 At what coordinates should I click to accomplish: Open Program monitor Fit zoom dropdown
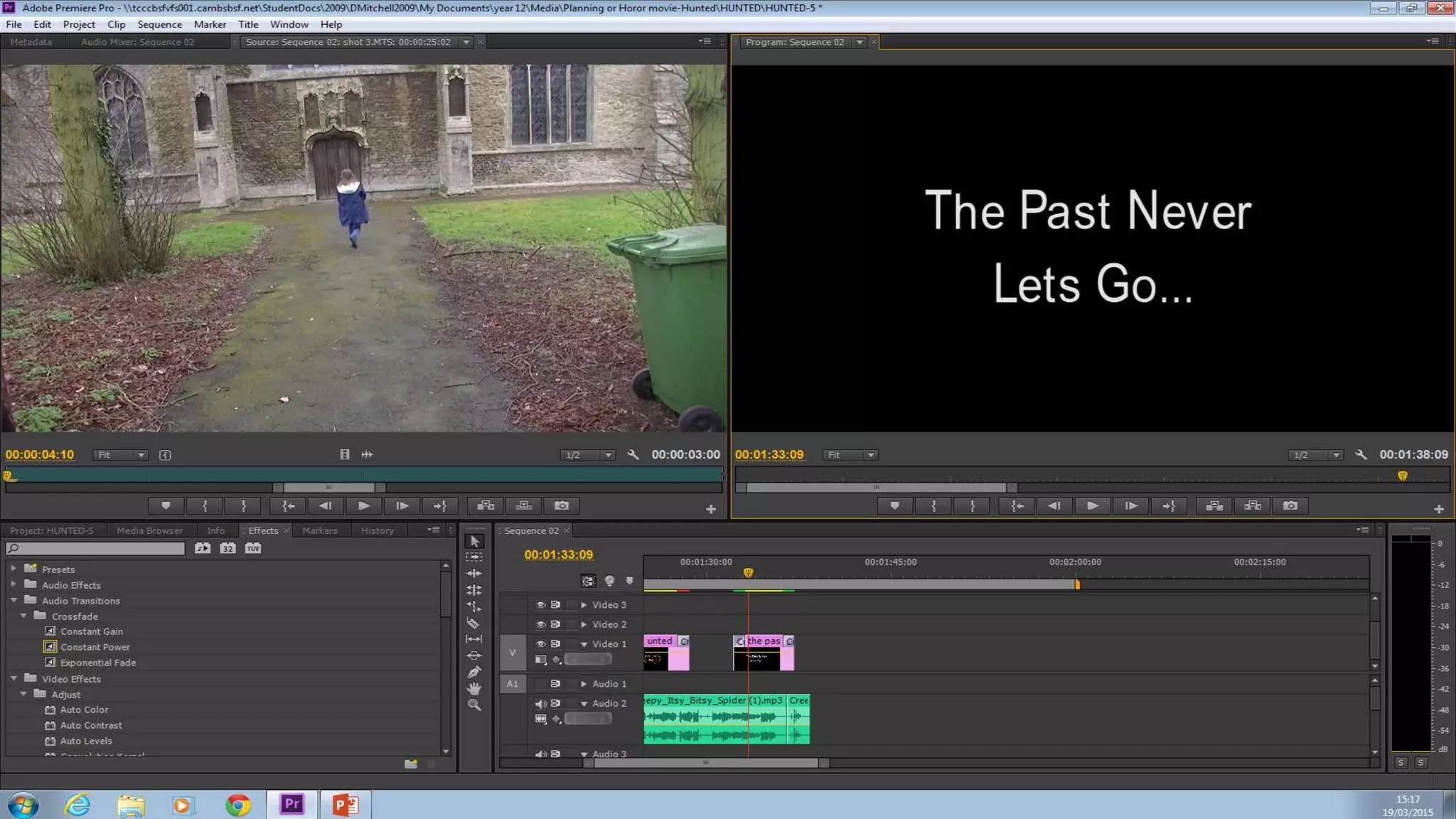pyautogui.click(x=850, y=455)
